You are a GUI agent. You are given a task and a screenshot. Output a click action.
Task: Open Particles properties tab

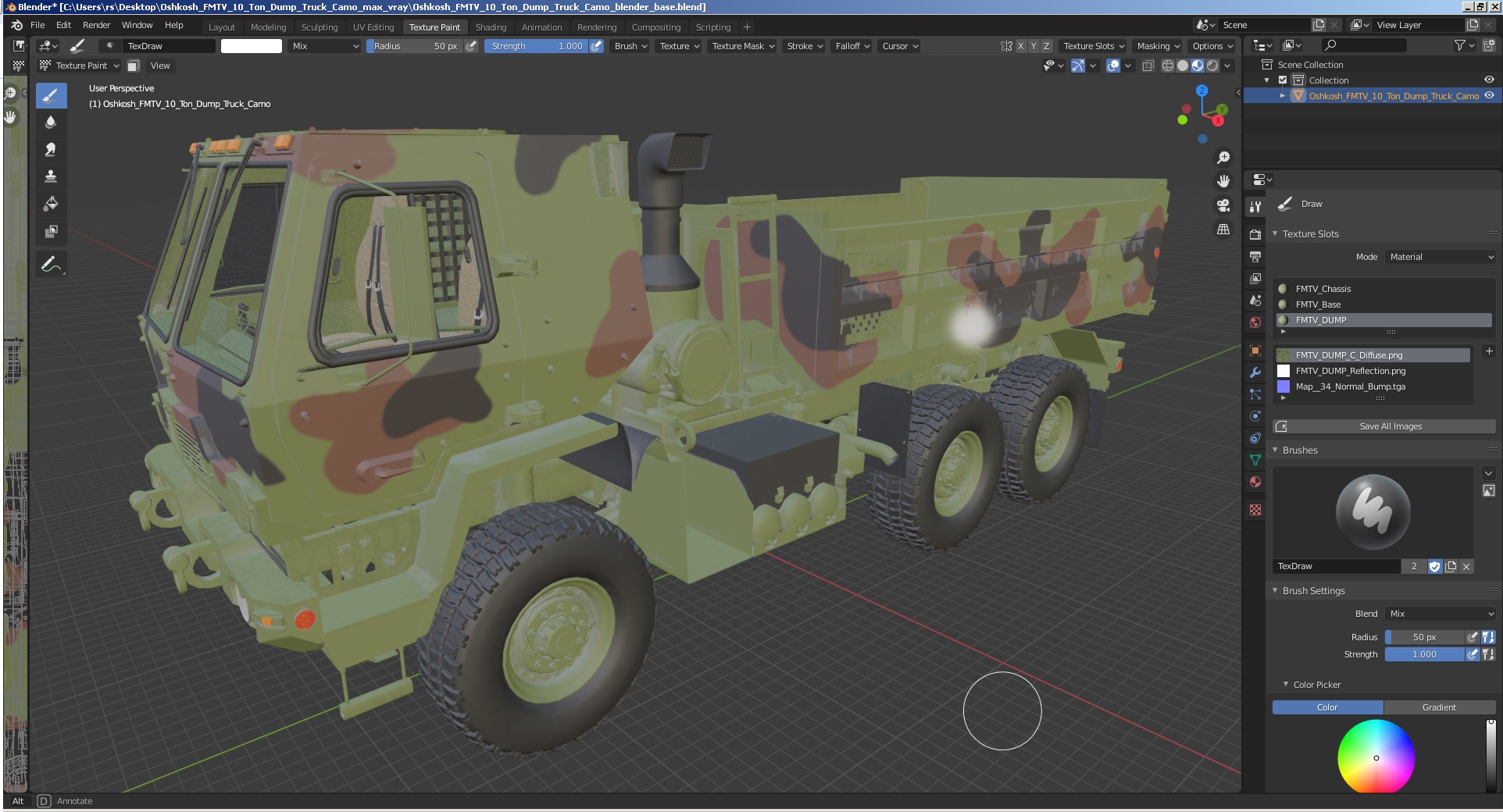pyautogui.click(x=1255, y=394)
